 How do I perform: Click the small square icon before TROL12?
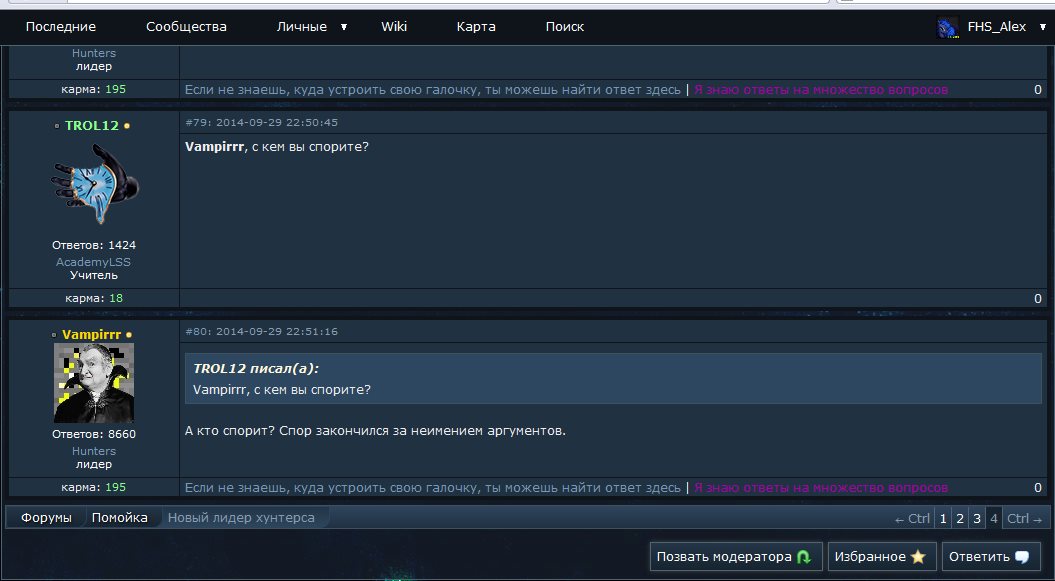(57, 126)
